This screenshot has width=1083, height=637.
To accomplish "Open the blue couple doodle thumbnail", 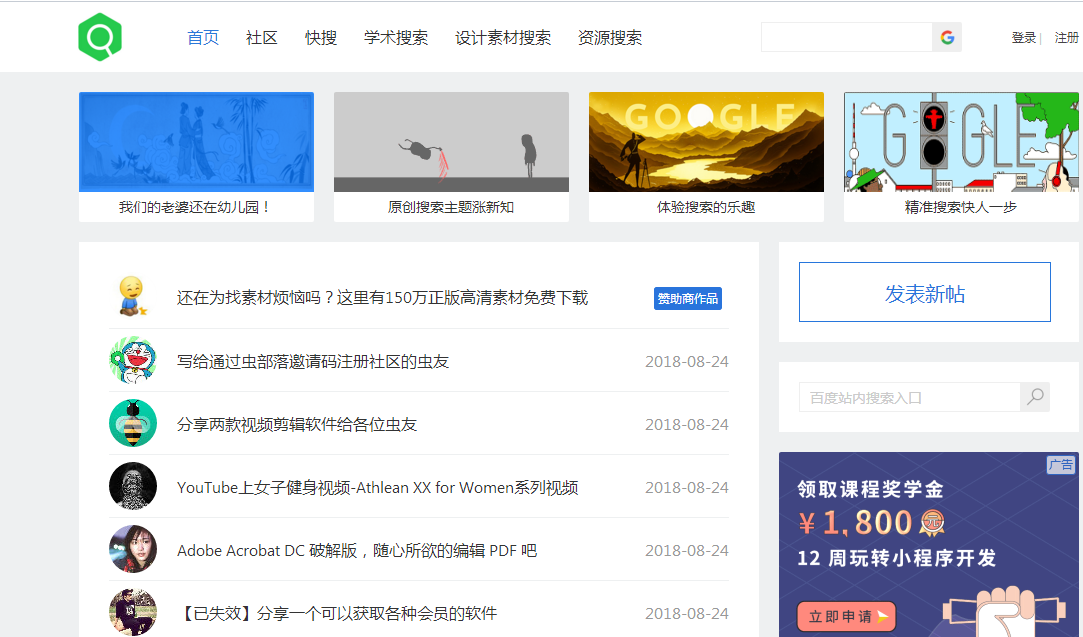I will click(x=196, y=142).
